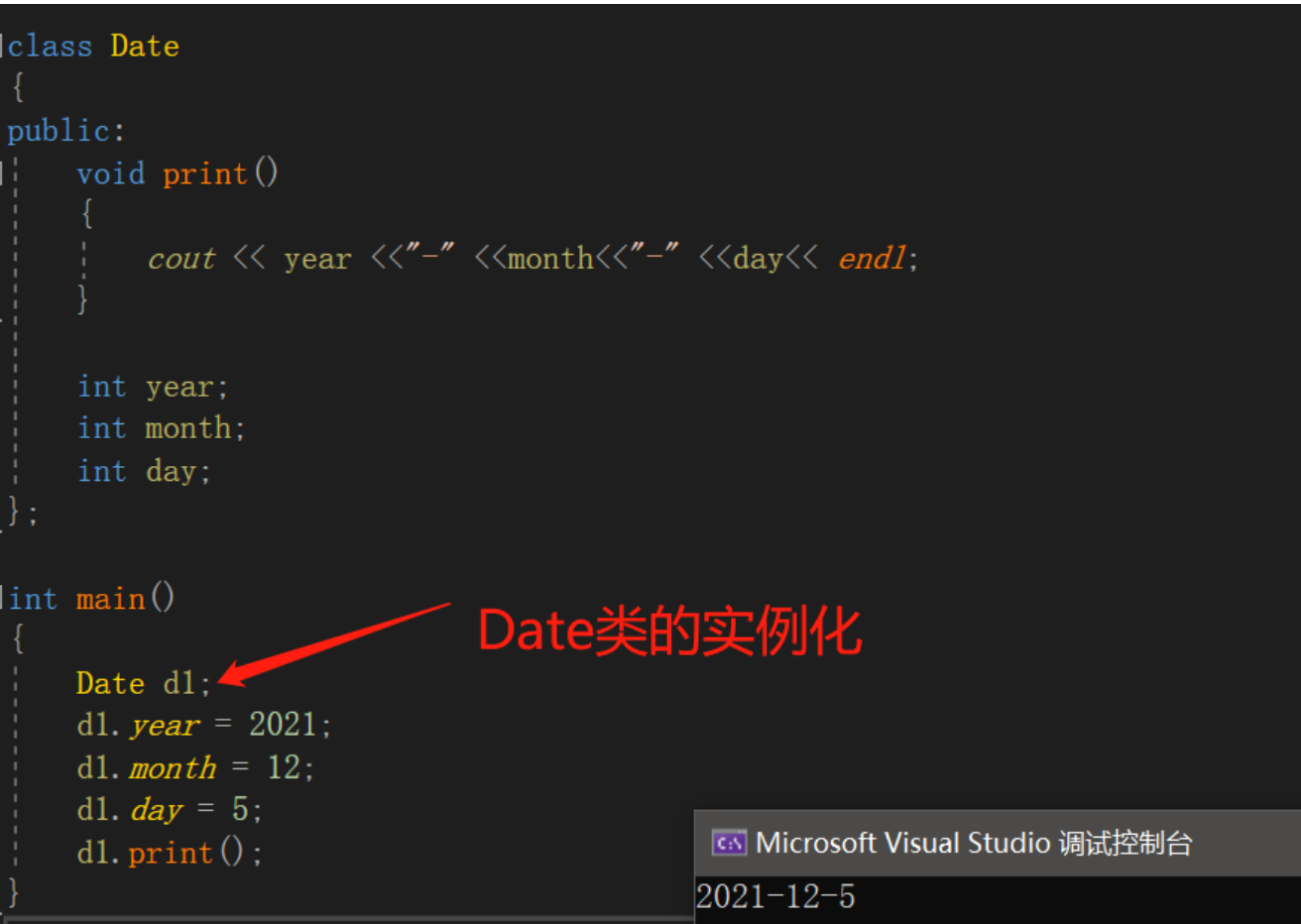Collapse the void print() function block
1301x924 pixels.
tap(3, 174)
